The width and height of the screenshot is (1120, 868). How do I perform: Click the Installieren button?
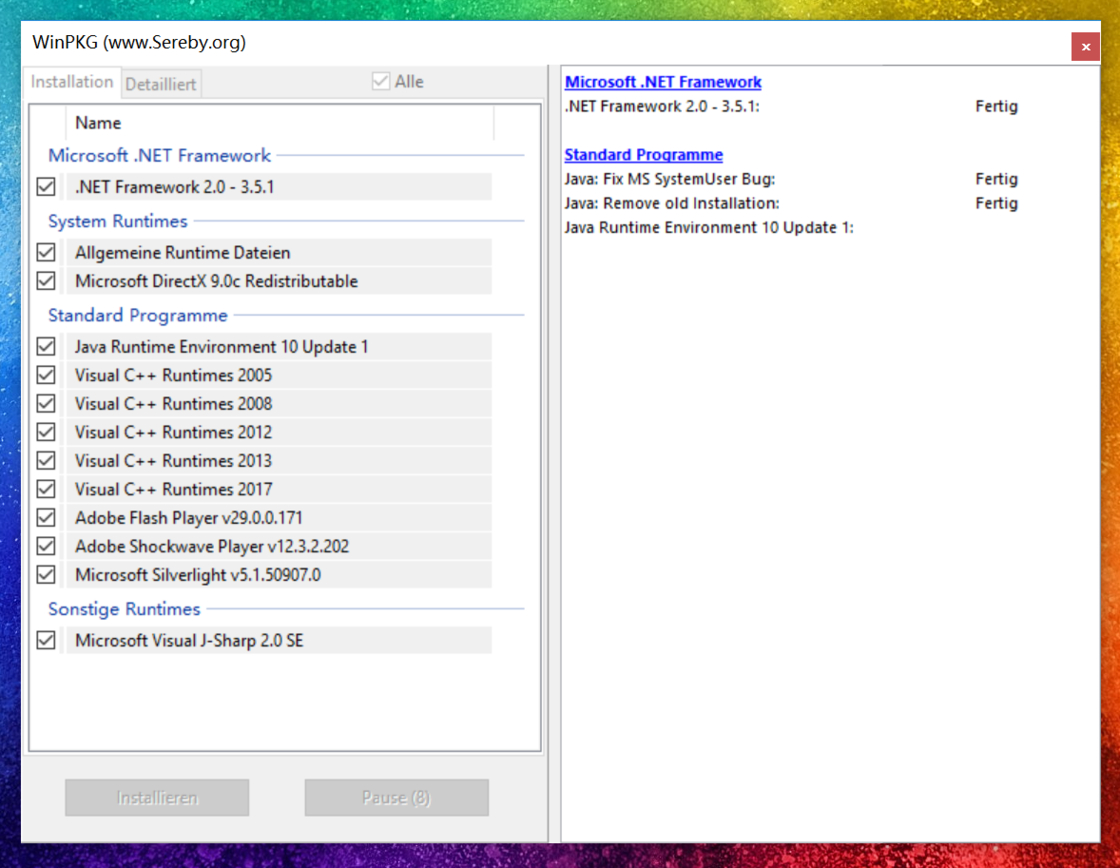pos(157,798)
